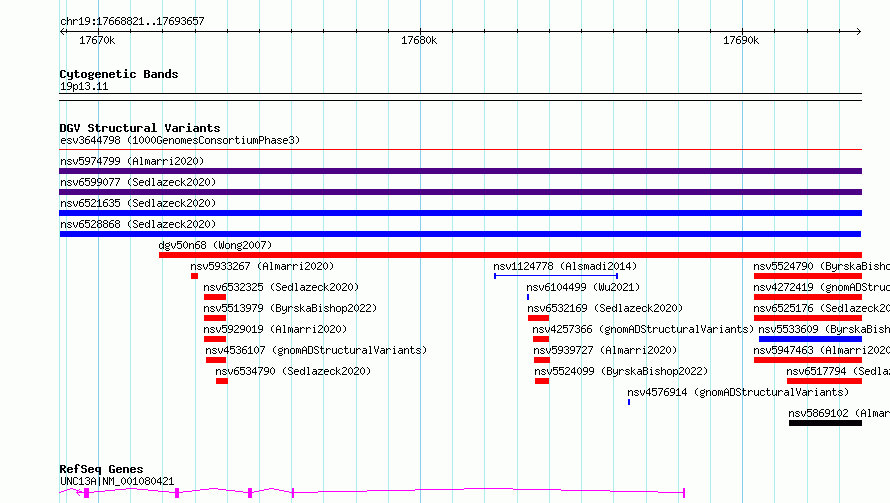Click the red bar under nsv5524099
Viewport: 890px width, 503px height.
[542, 381]
